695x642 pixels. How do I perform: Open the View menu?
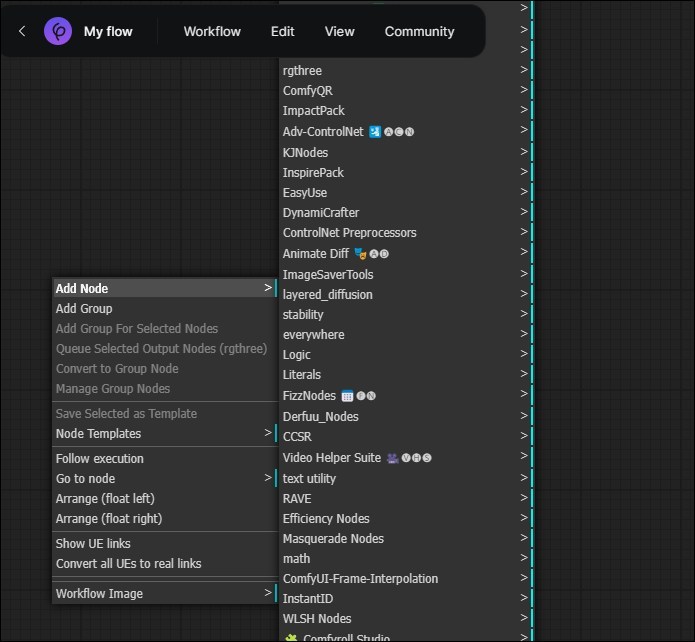coord(340,31)
